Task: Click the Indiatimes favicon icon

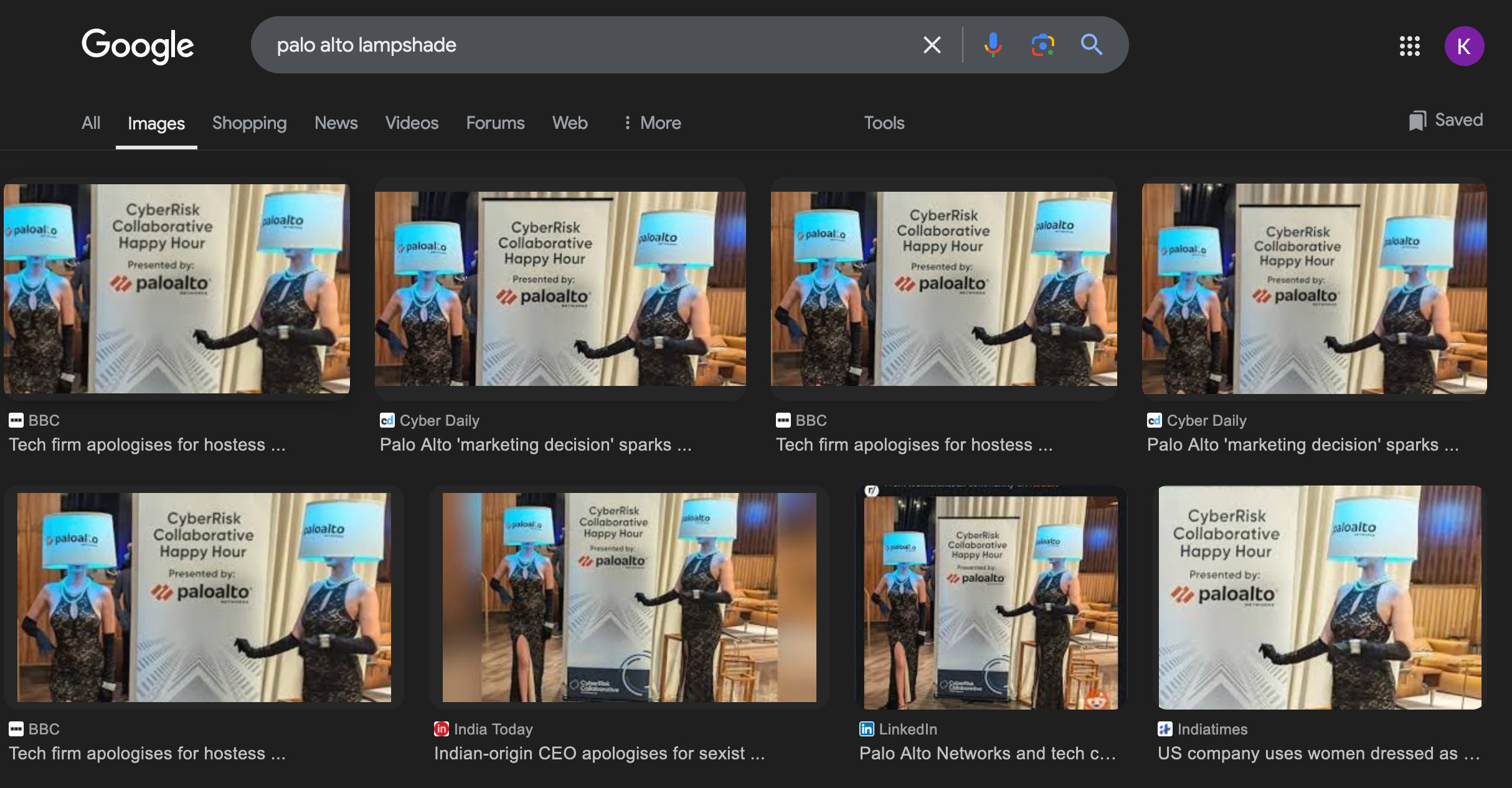Action: [1165, 728]
